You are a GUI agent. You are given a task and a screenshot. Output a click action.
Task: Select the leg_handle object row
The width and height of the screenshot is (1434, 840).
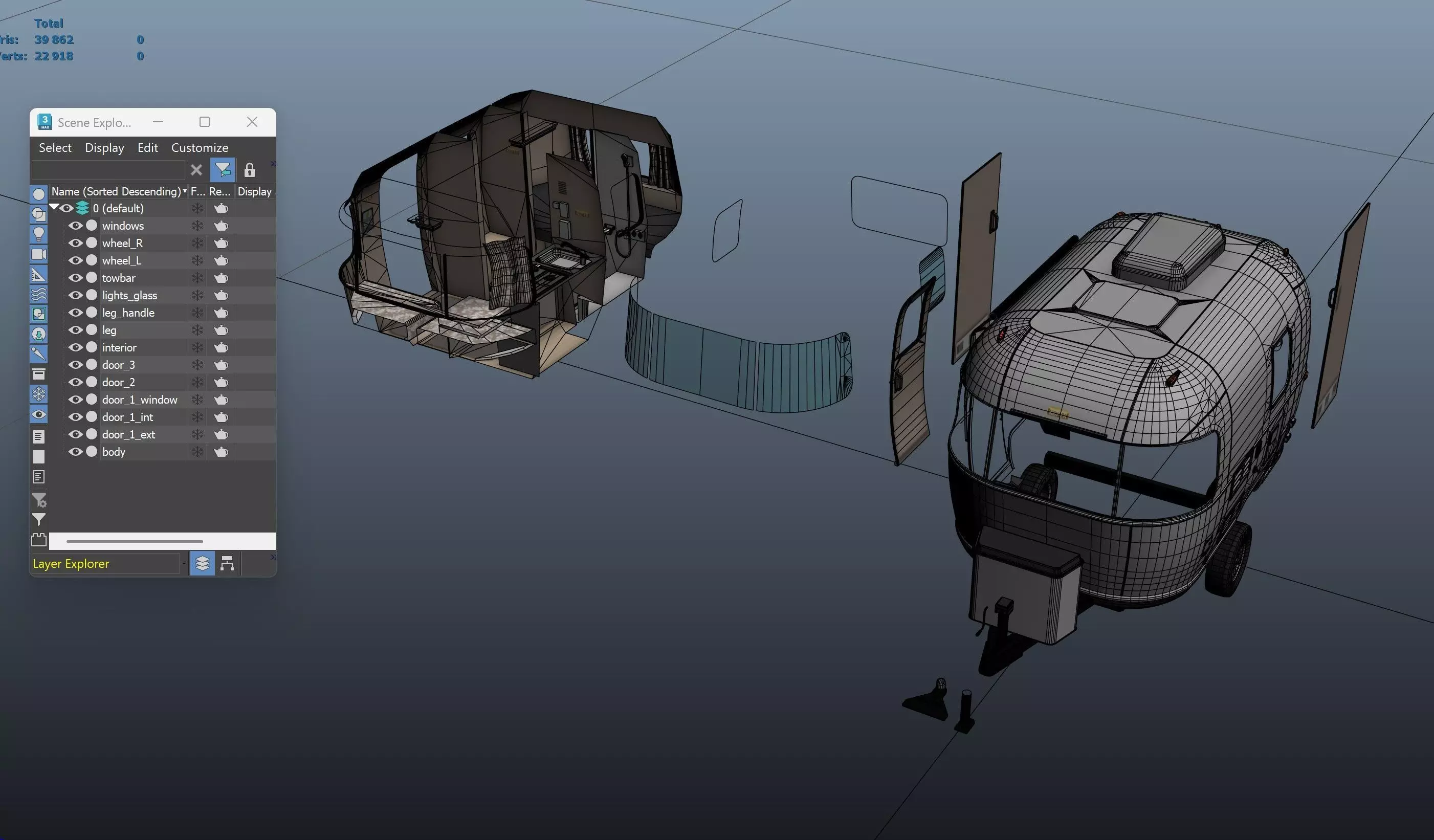128,313
